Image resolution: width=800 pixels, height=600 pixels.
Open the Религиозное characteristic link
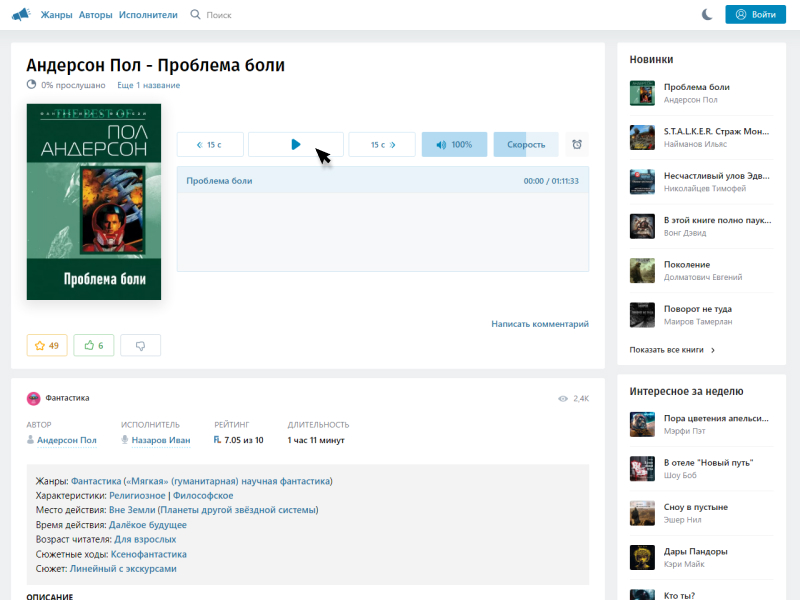pos(137,495)
